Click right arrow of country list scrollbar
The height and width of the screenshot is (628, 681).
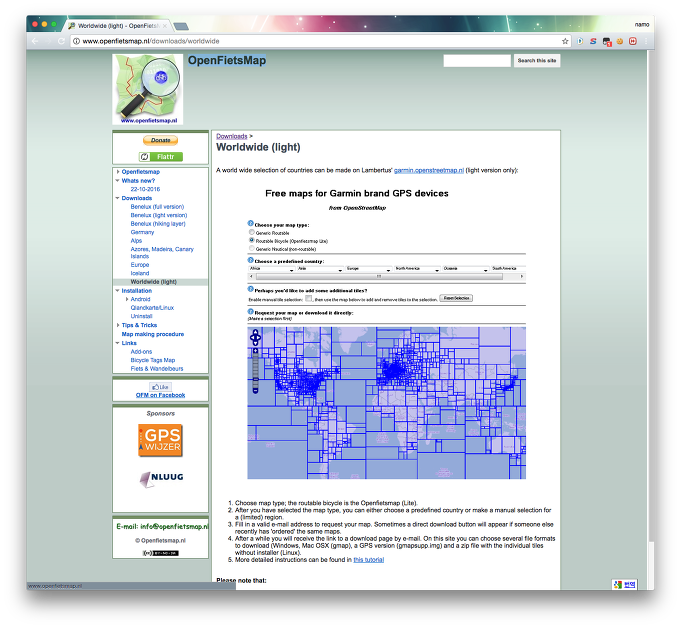pos(522,277)
